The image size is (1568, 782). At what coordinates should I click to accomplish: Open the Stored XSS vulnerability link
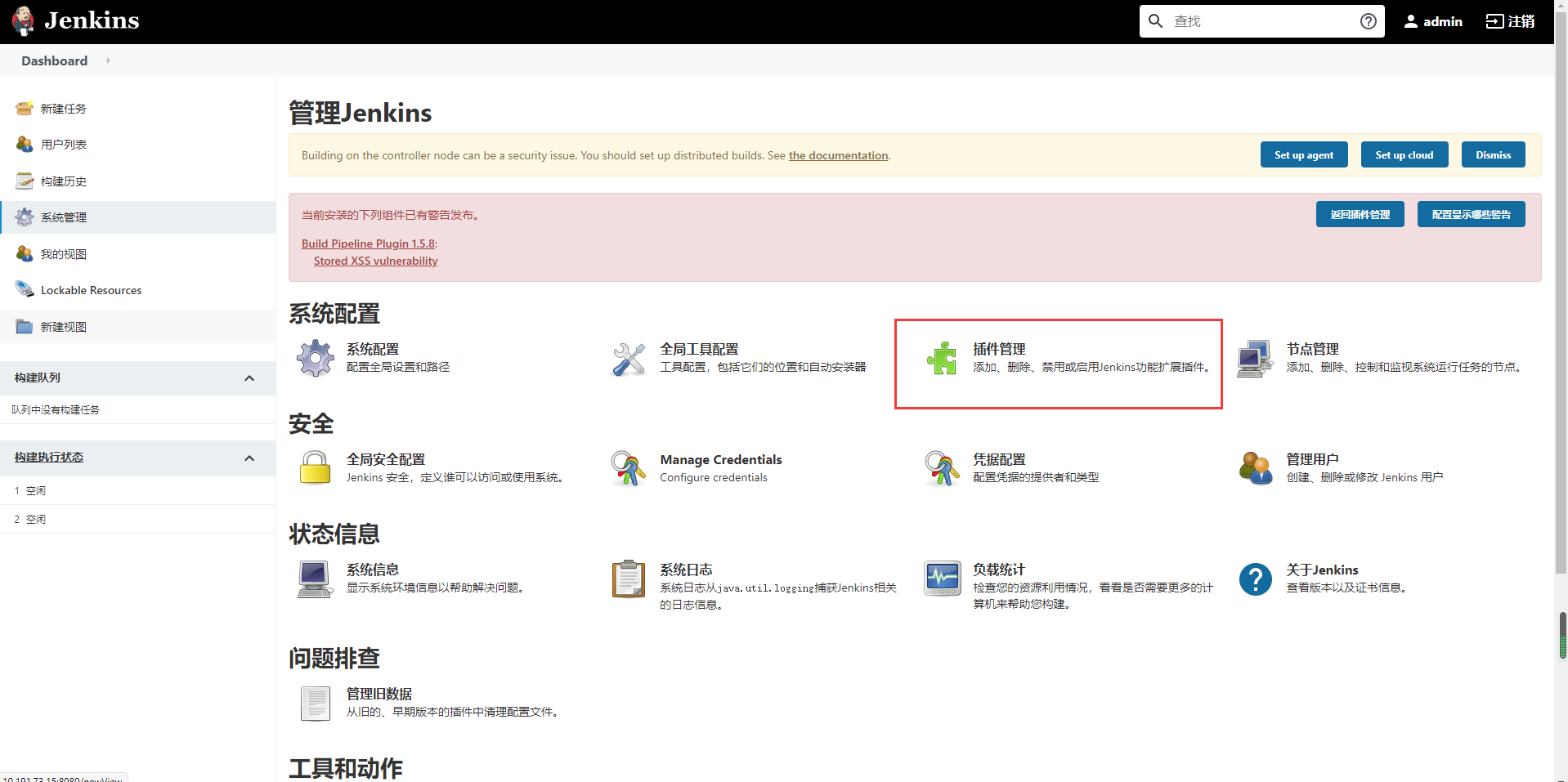pyautogui.click(x=375, y=261)
